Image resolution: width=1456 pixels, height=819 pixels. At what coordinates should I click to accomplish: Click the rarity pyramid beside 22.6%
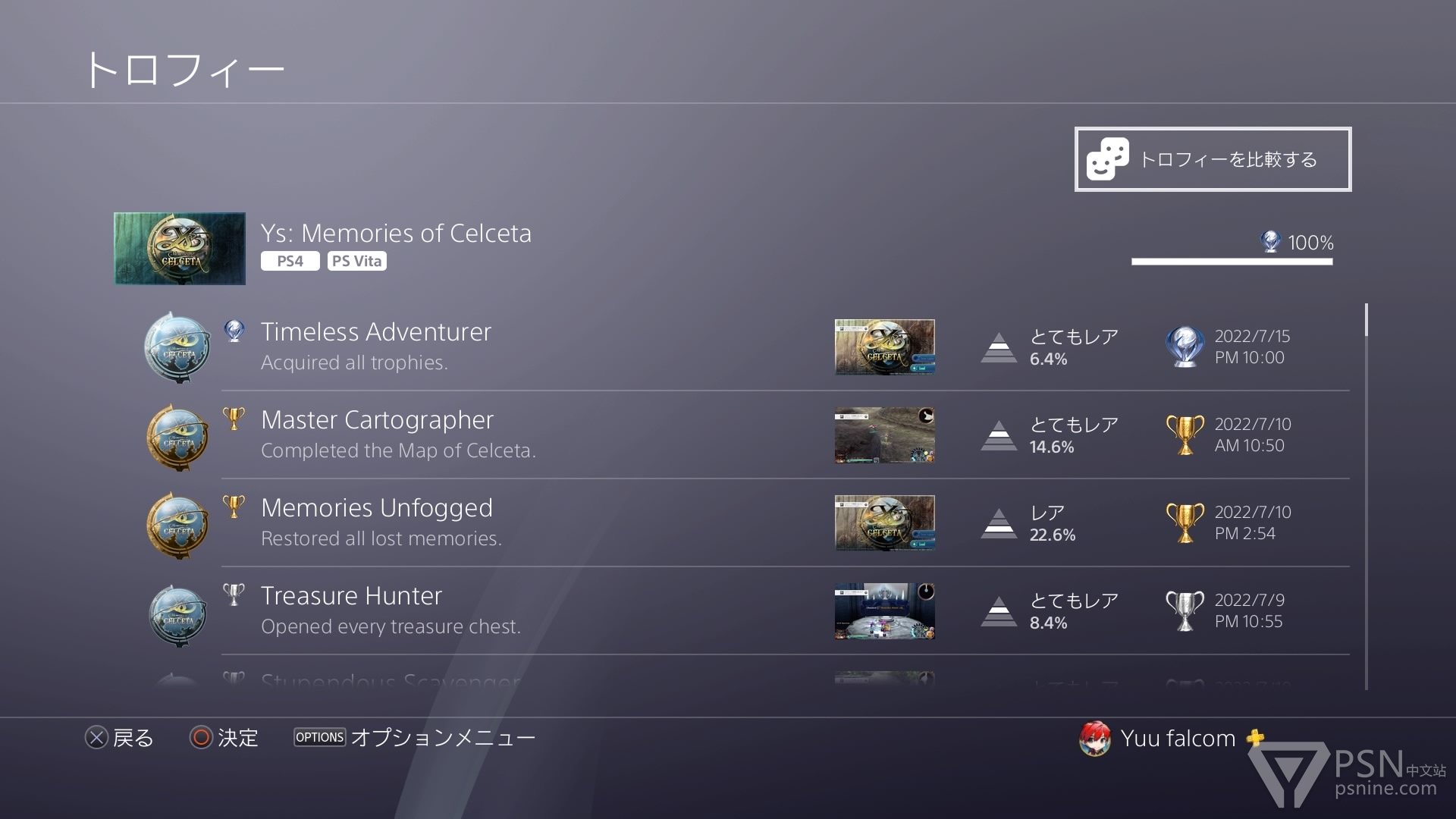pos(999,523)
